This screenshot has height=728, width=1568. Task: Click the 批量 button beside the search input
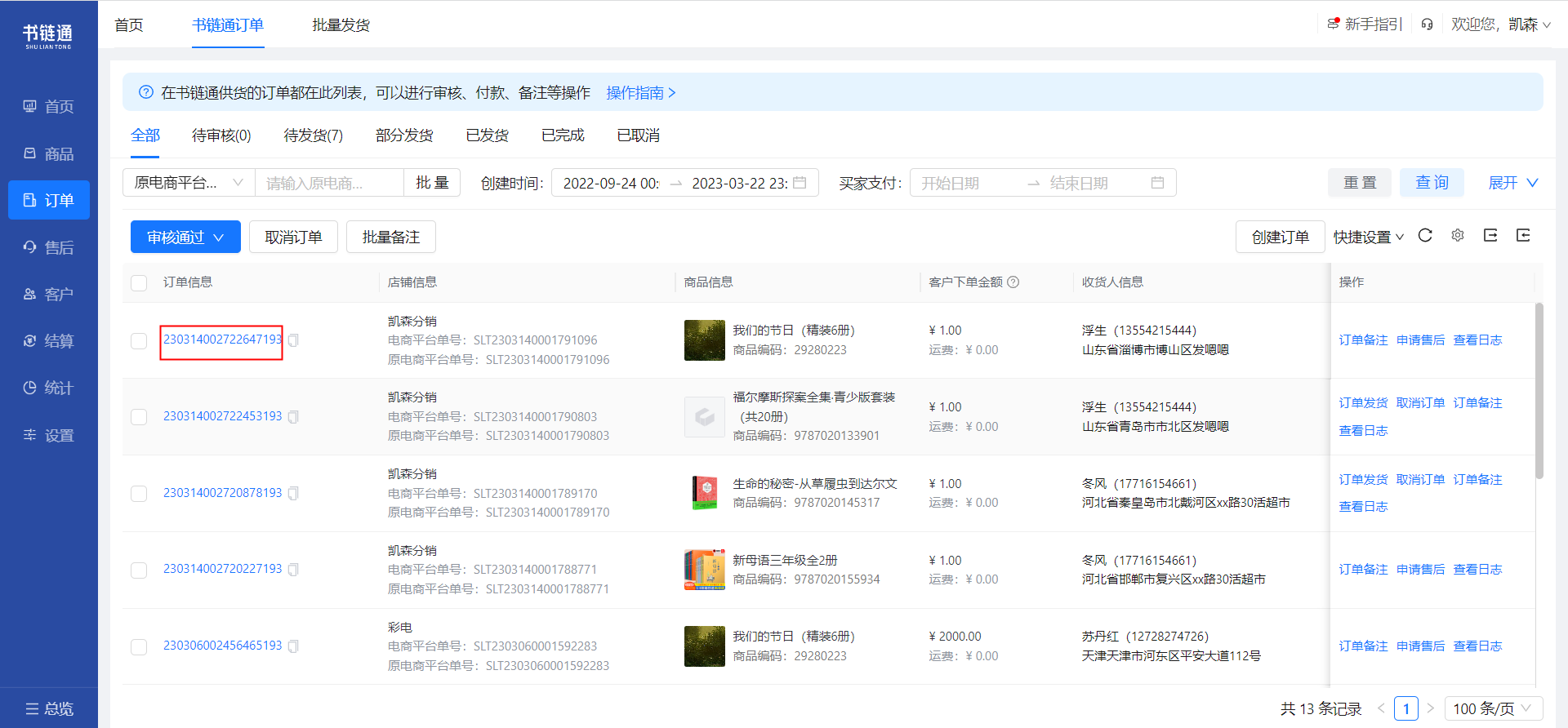(432, 183)
